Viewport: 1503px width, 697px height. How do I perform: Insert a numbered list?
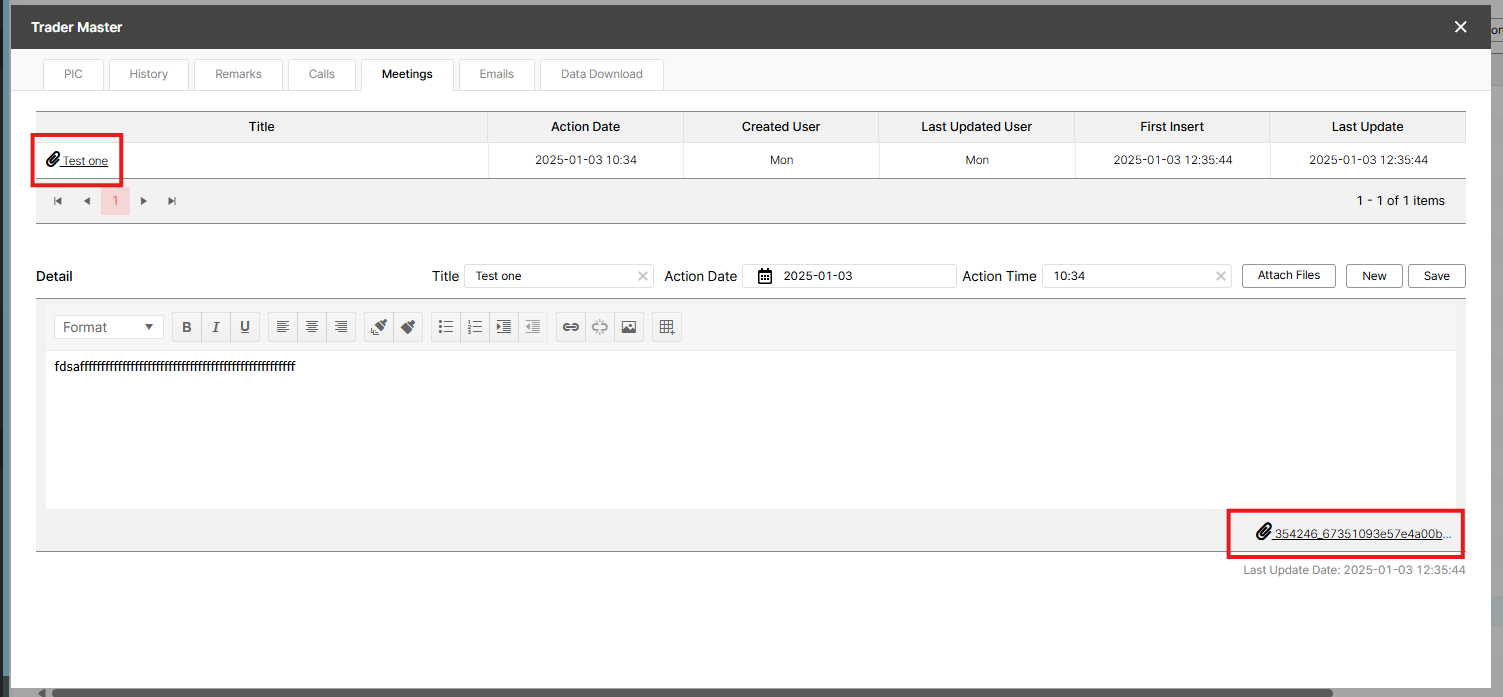pyautogui.click(x=475, y=327)
